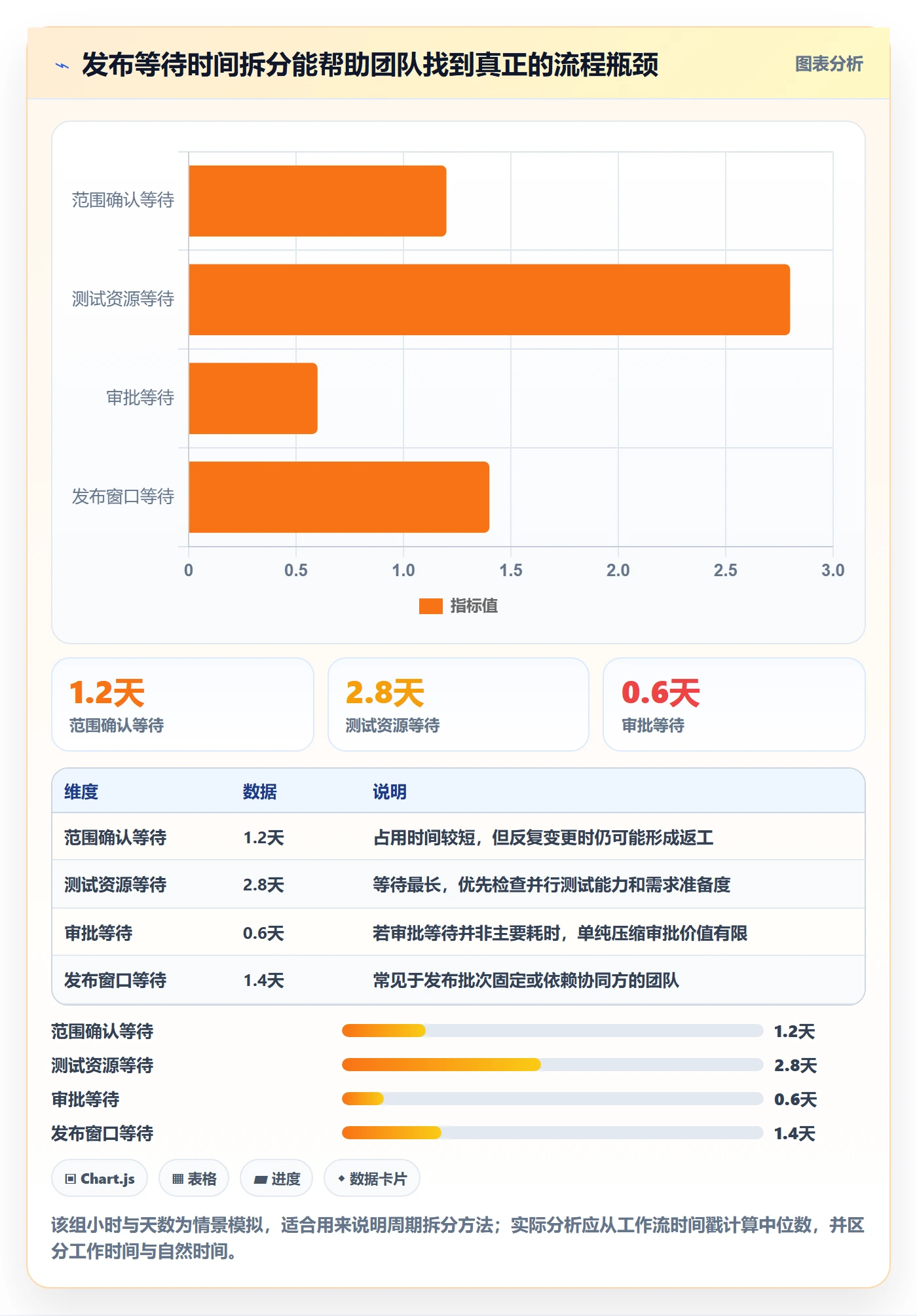Click the 1.5 x-axis tick label
Screen dimensions: 917x1316
[x=511, y=570]
